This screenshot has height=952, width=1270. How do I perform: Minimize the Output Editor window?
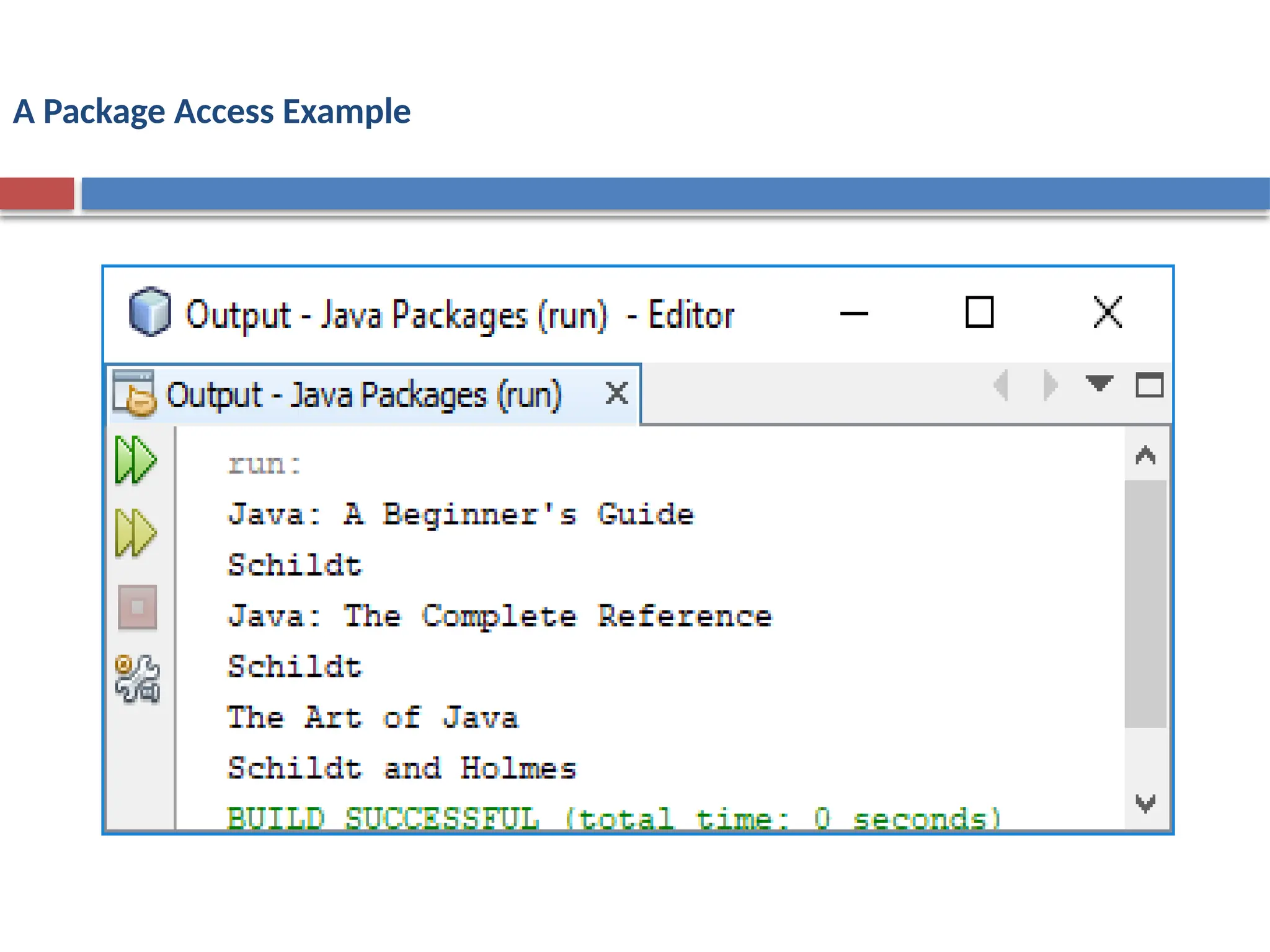pyautogui.click(x=854, y=313)
